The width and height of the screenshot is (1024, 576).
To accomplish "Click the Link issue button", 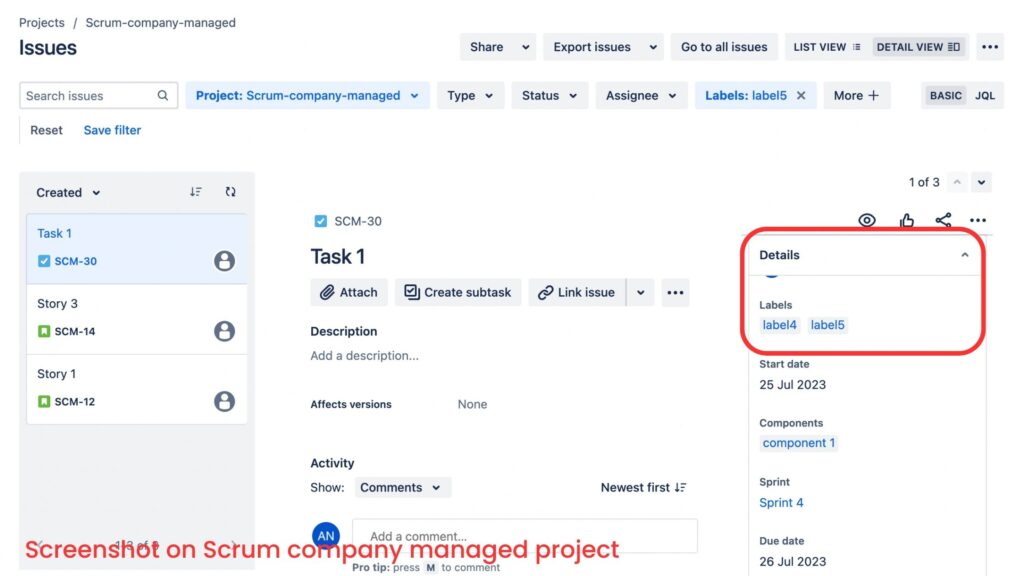I will pos(577,293).
